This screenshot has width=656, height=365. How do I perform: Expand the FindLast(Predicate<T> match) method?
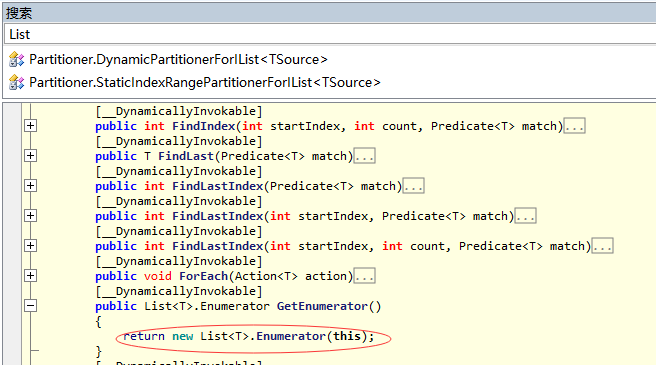tap(31, 156)
